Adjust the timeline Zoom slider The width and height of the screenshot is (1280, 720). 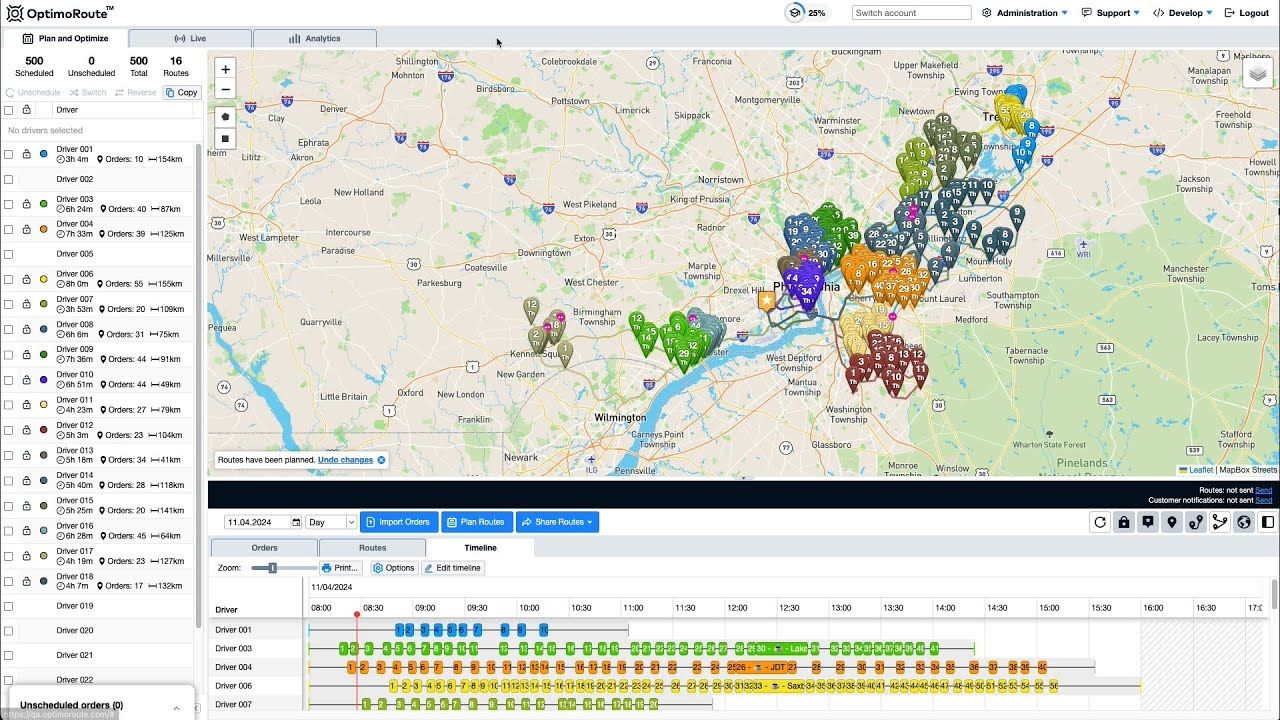click(x=272, y=567)
